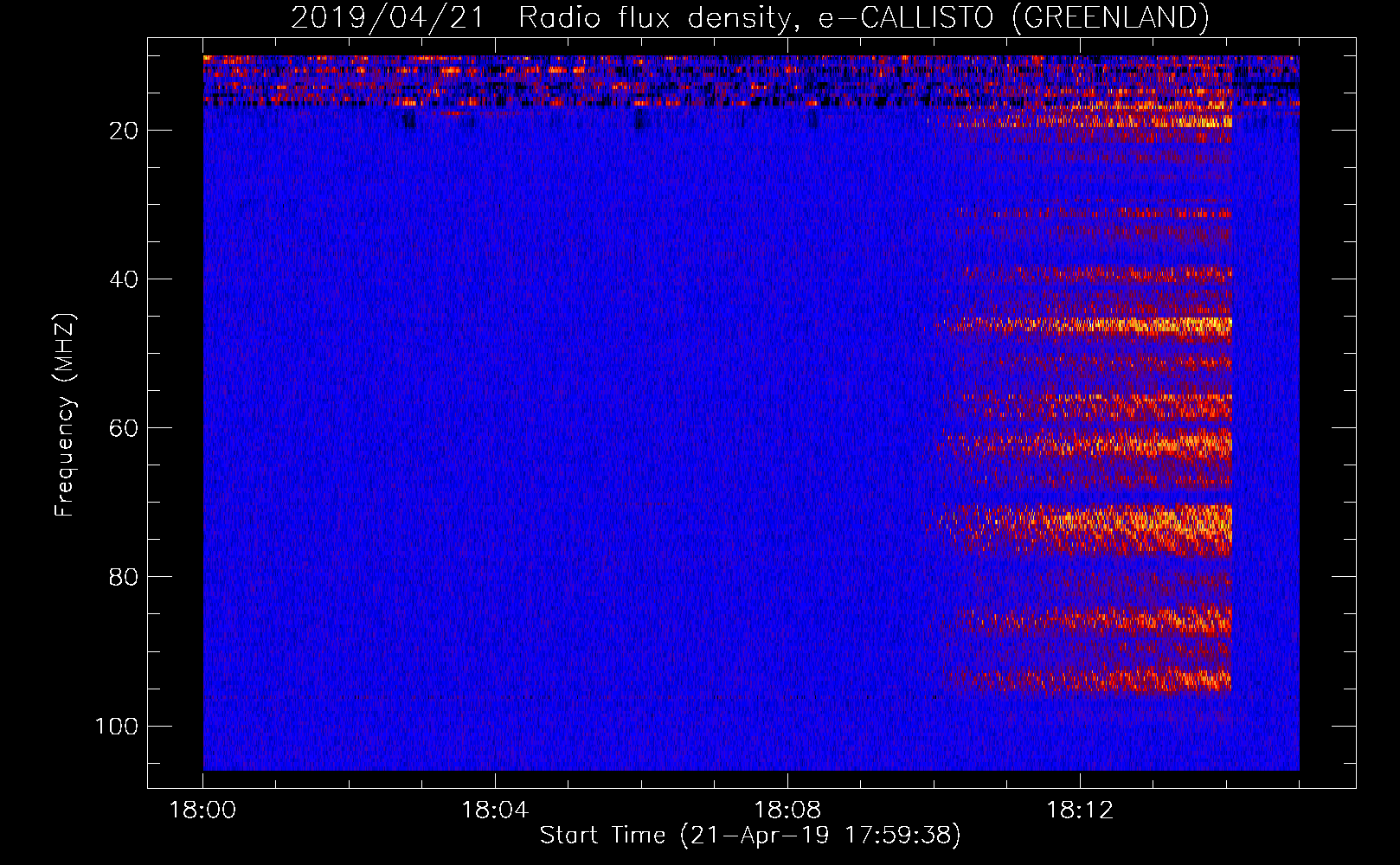The height and width of the screenshot is (865, 1400).
Task: Click the 20 MHz frequency tick label
Action: tap(124, 131)
